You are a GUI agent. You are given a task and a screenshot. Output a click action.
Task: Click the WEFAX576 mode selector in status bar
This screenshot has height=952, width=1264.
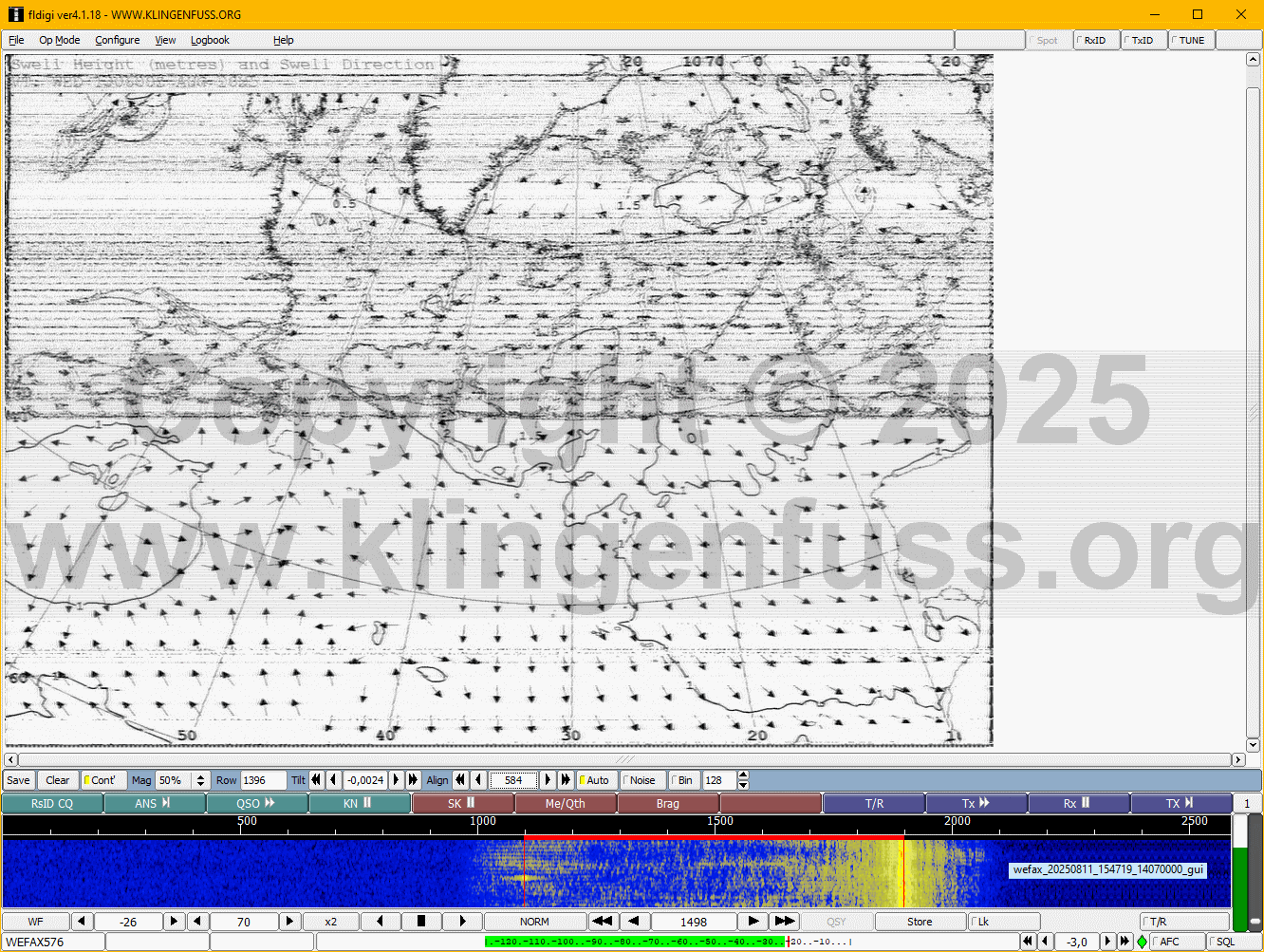coord(52,942)
